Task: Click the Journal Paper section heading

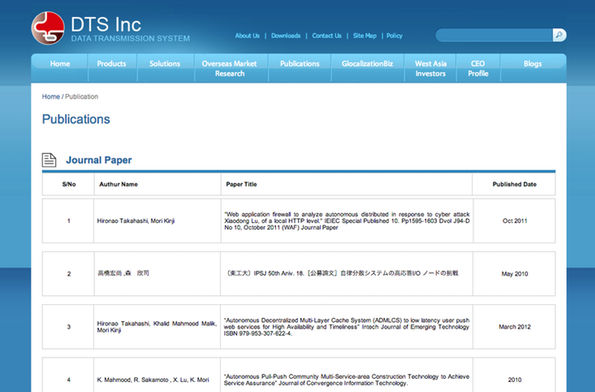Action: coord(99,160)
